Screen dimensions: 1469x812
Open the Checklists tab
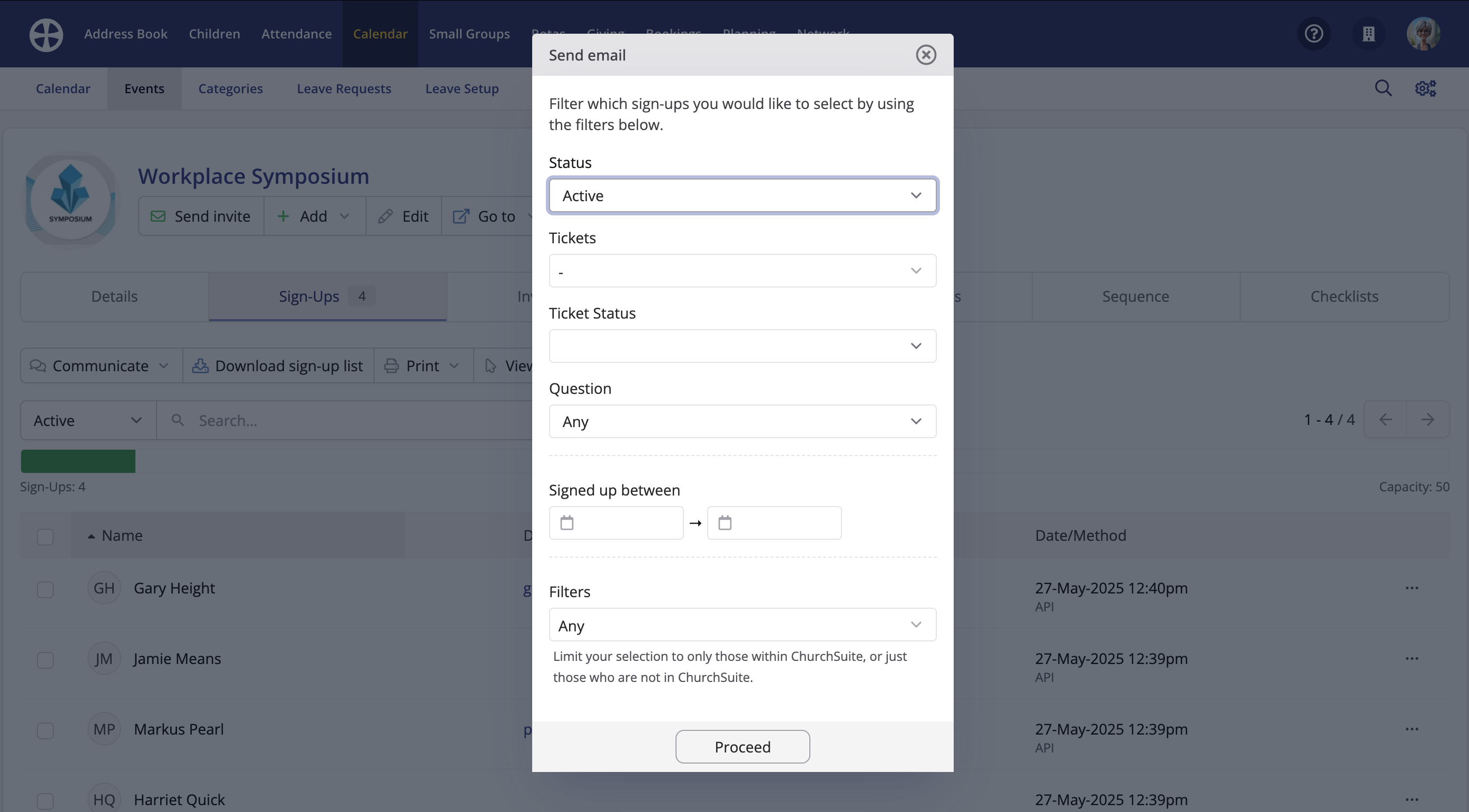click(x=1345, y=296)
